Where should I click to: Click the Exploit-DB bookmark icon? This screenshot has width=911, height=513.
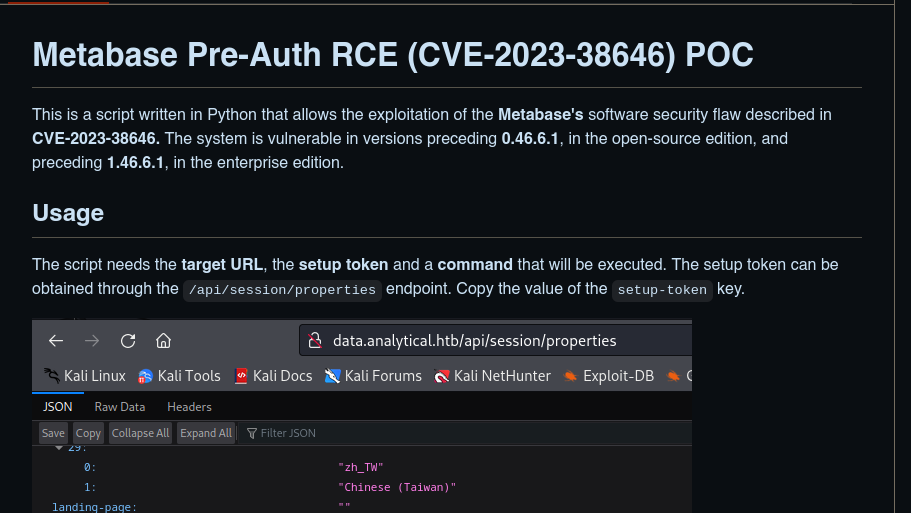(571, 376)
